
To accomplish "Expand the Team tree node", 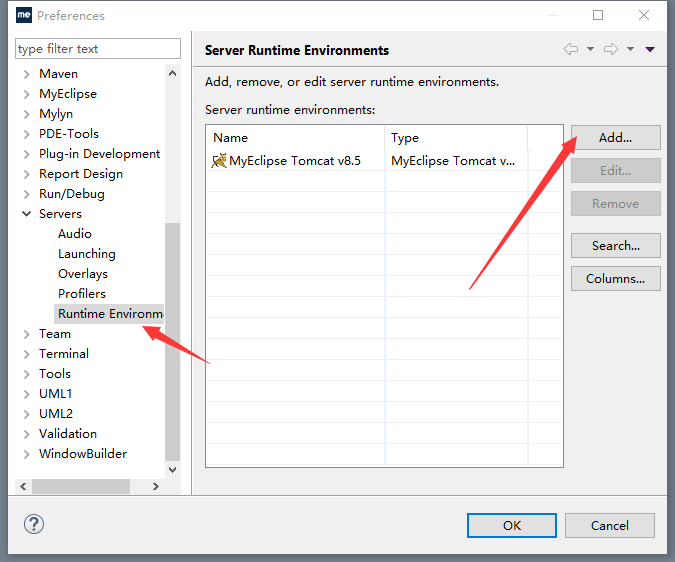I will coord(26,334).
